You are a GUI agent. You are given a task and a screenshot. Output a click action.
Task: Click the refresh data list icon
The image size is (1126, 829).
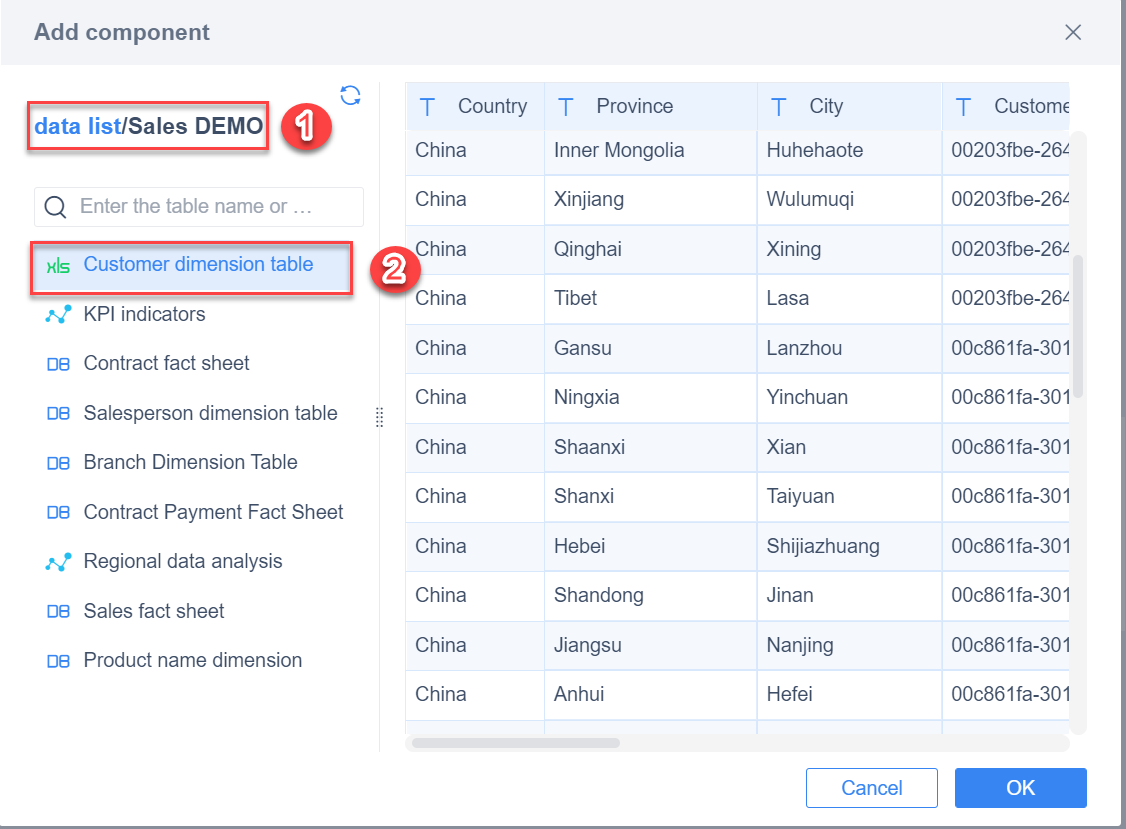[x=350, y=96]
